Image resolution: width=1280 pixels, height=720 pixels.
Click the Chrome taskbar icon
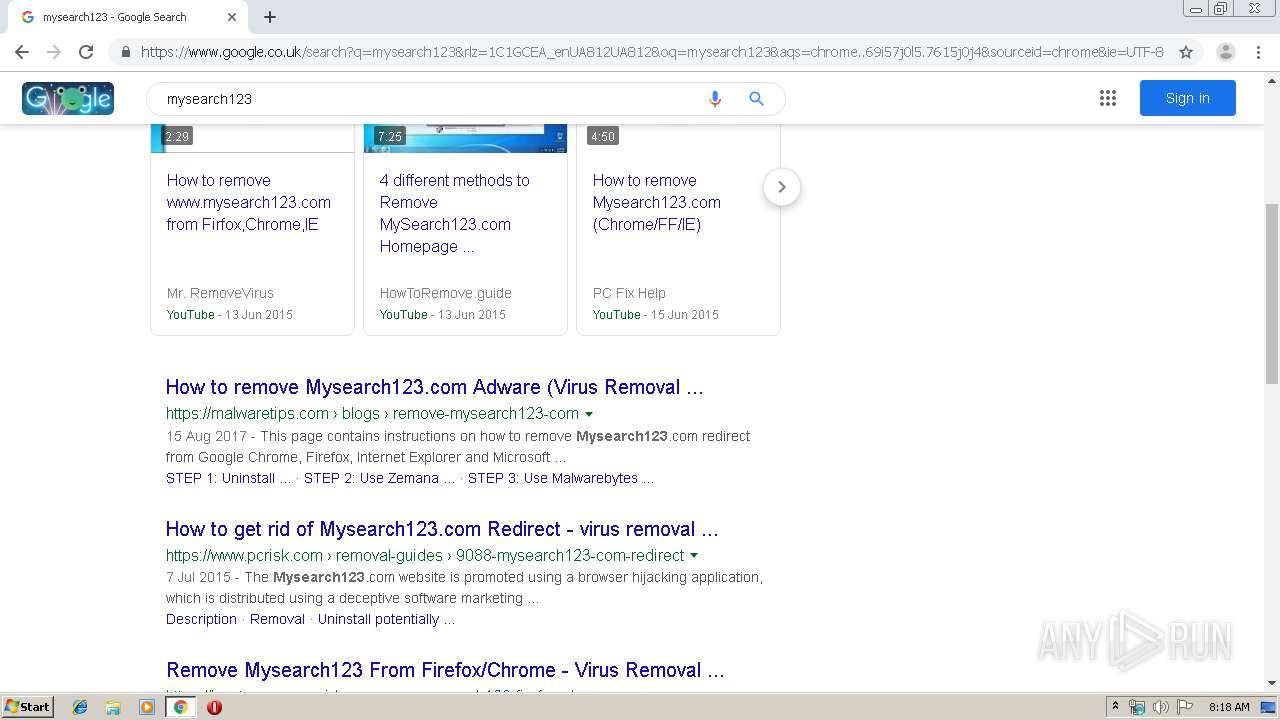click(181, 707)
